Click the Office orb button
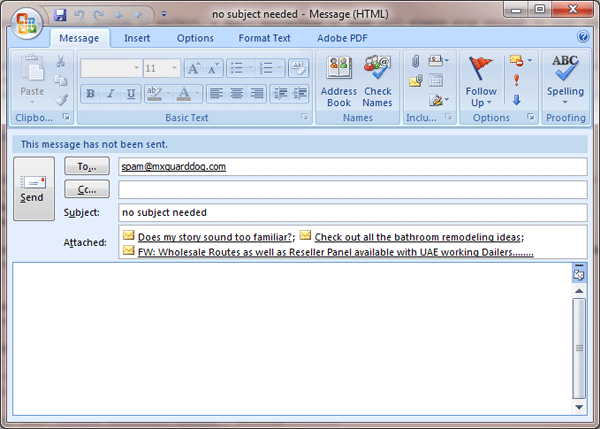600x429 pixels. [27, 20]
